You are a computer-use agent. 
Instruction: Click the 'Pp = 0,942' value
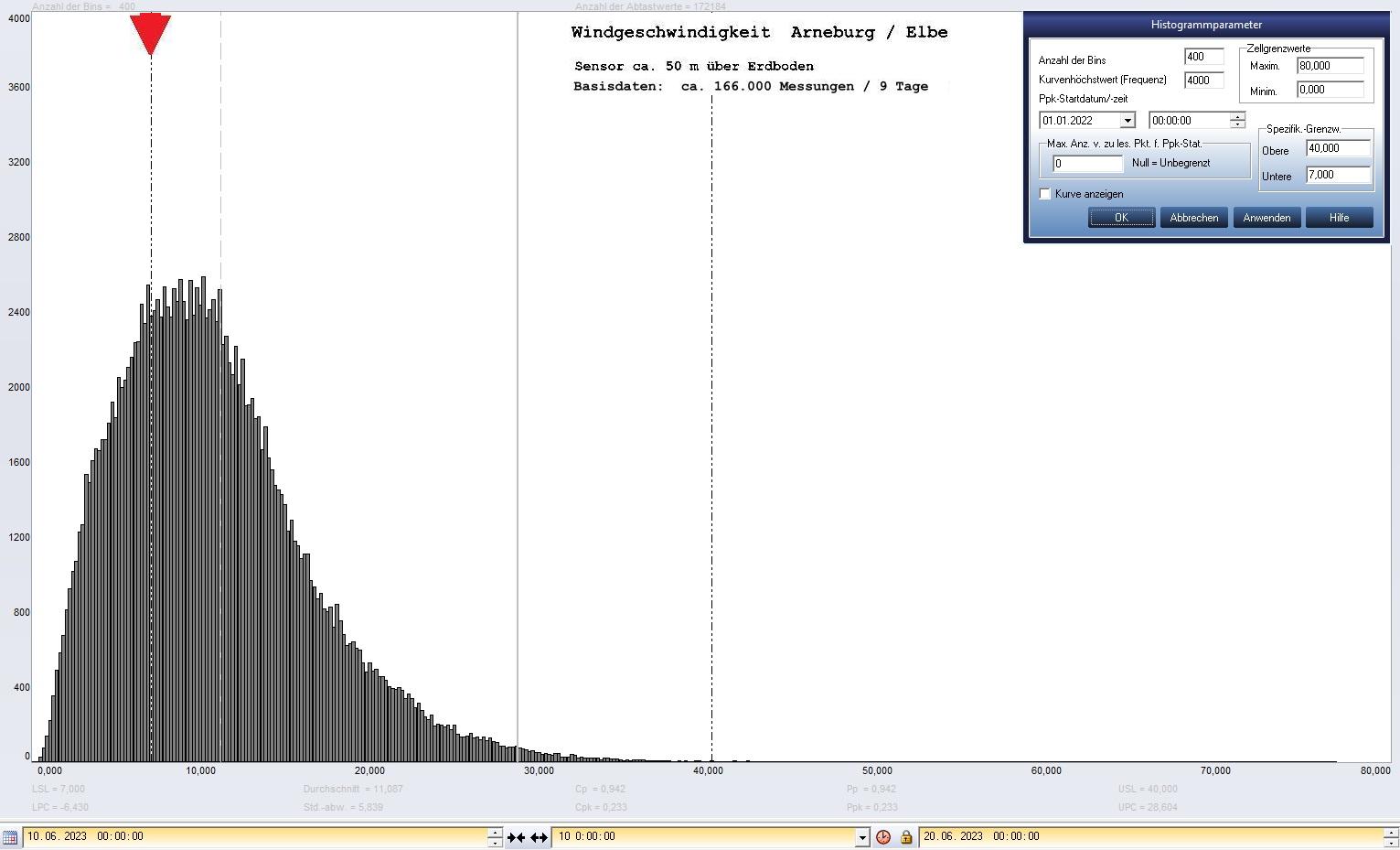pyautogui.click(x=871, y=789)
